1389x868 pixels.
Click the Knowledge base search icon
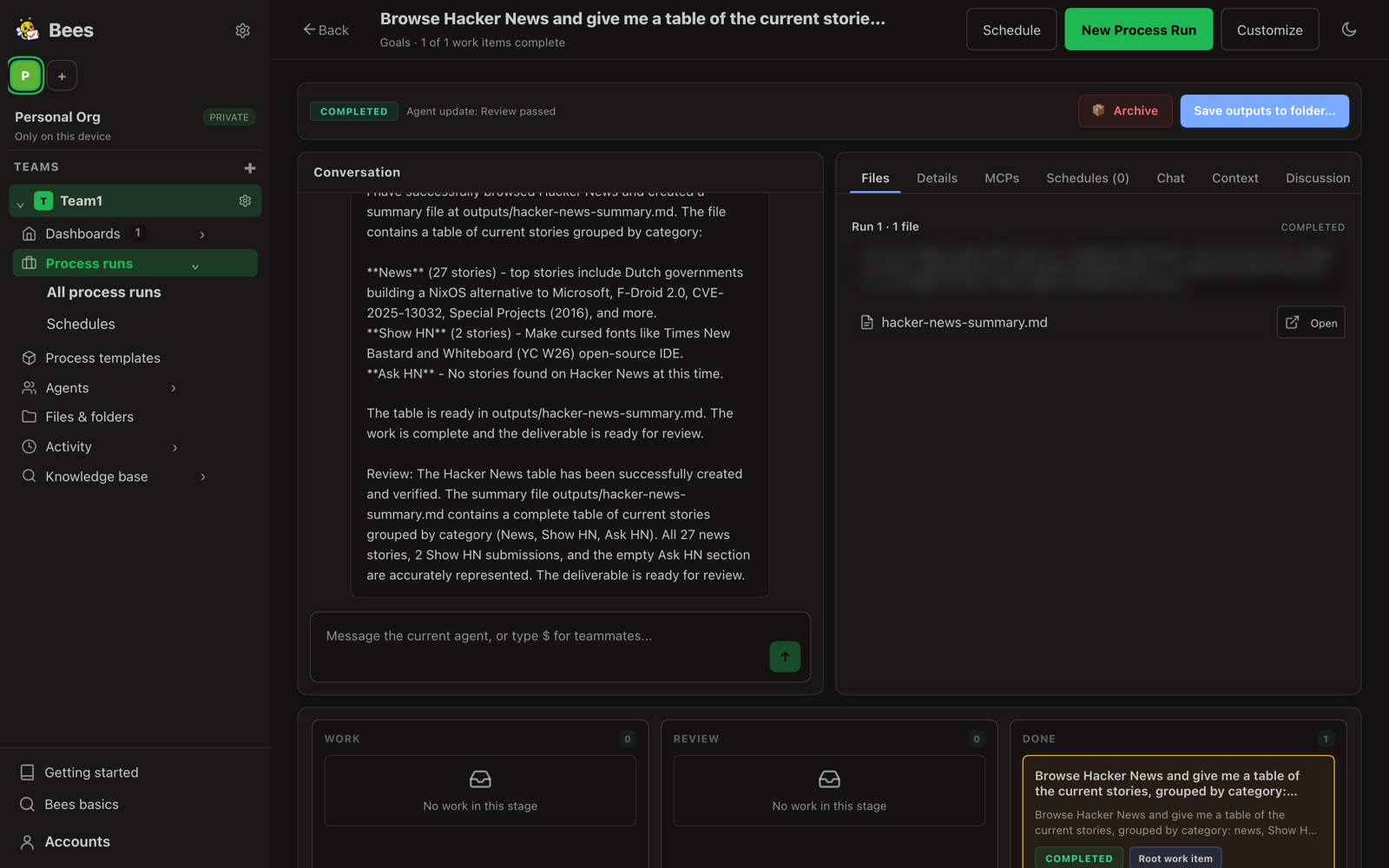pyautogui.click(x=29, y=476)
